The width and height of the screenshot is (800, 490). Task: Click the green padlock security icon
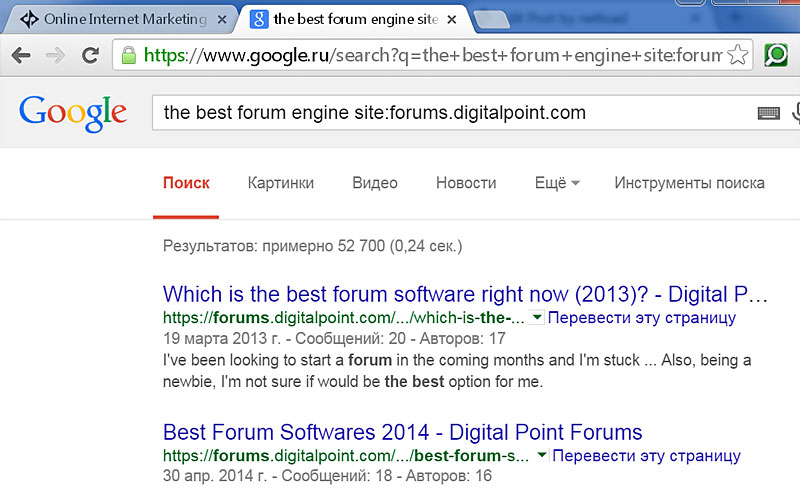point(128,55)
